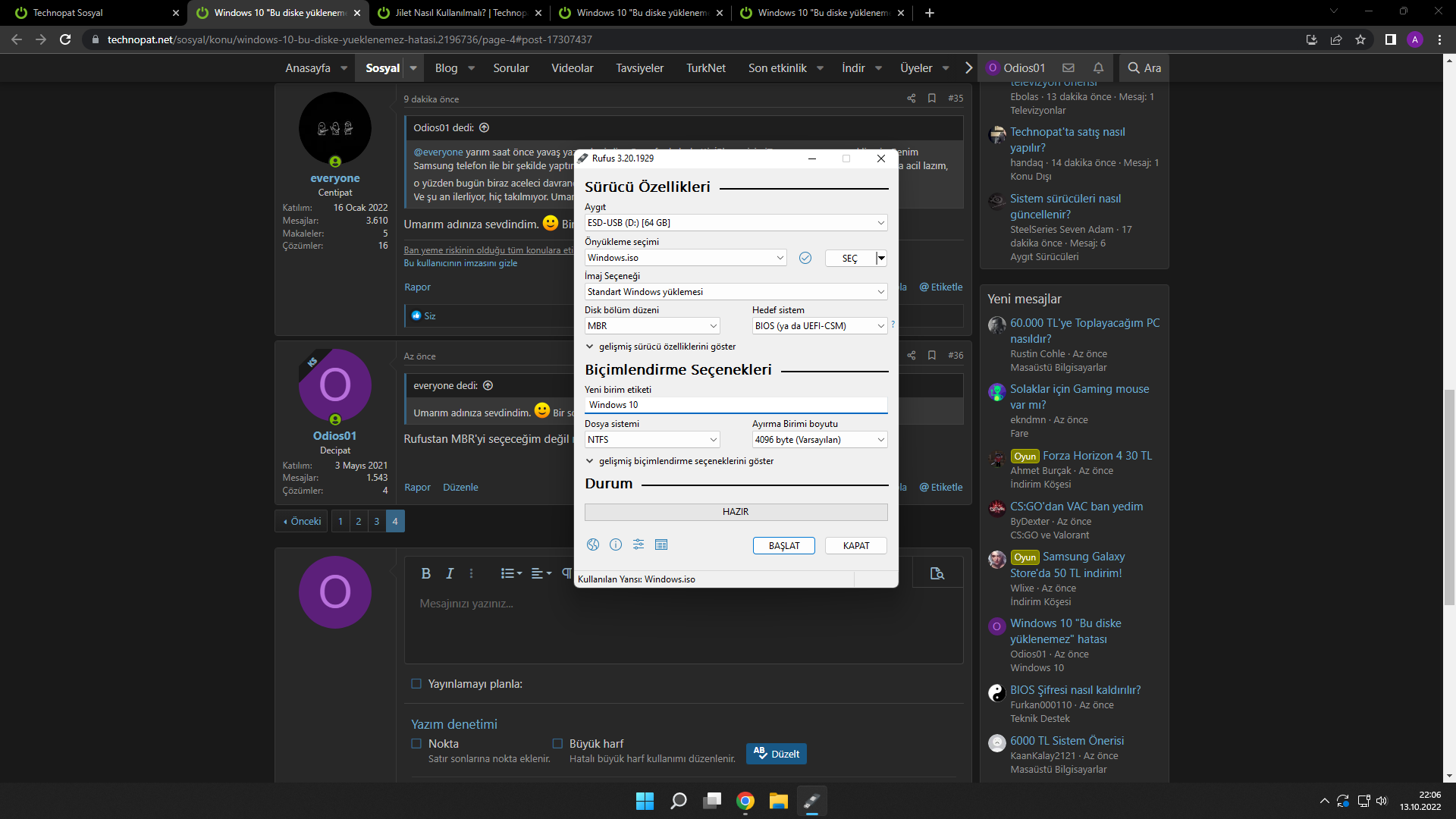
Task: Check the Nokta spelling option
Action: tap(416, 744)
